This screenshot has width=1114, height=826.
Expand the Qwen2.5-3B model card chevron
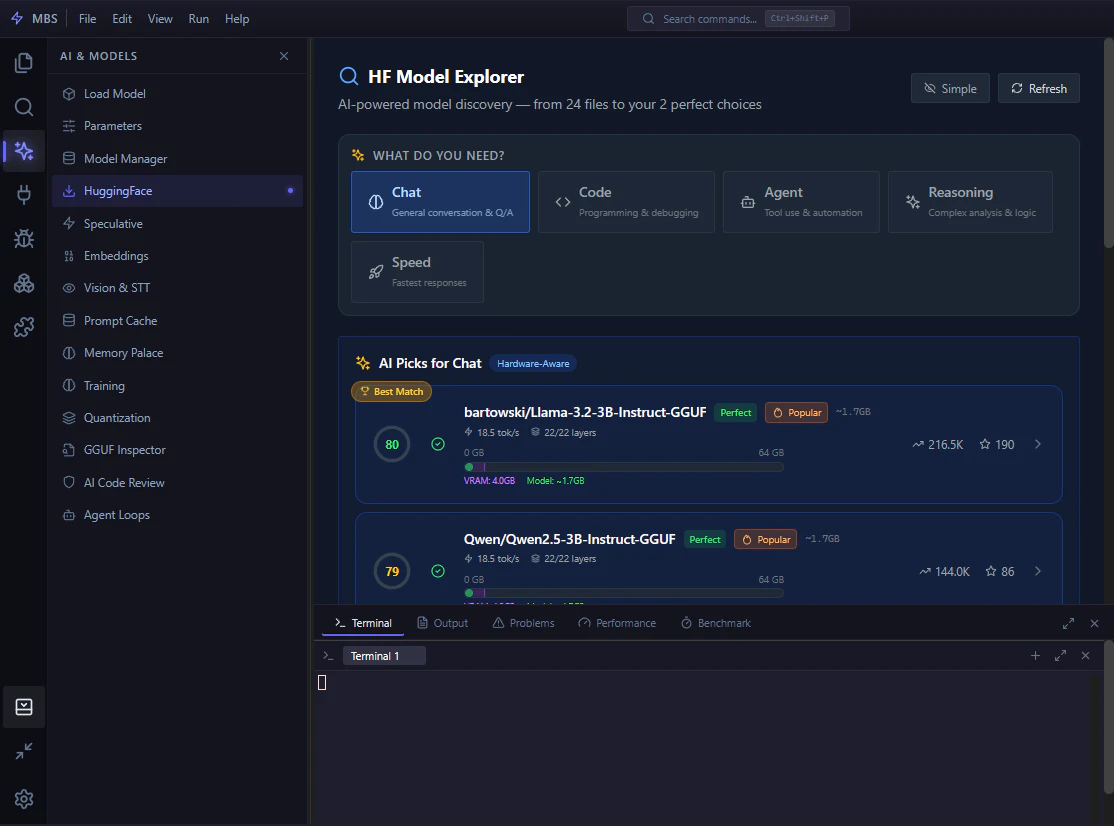(1037, 570)
